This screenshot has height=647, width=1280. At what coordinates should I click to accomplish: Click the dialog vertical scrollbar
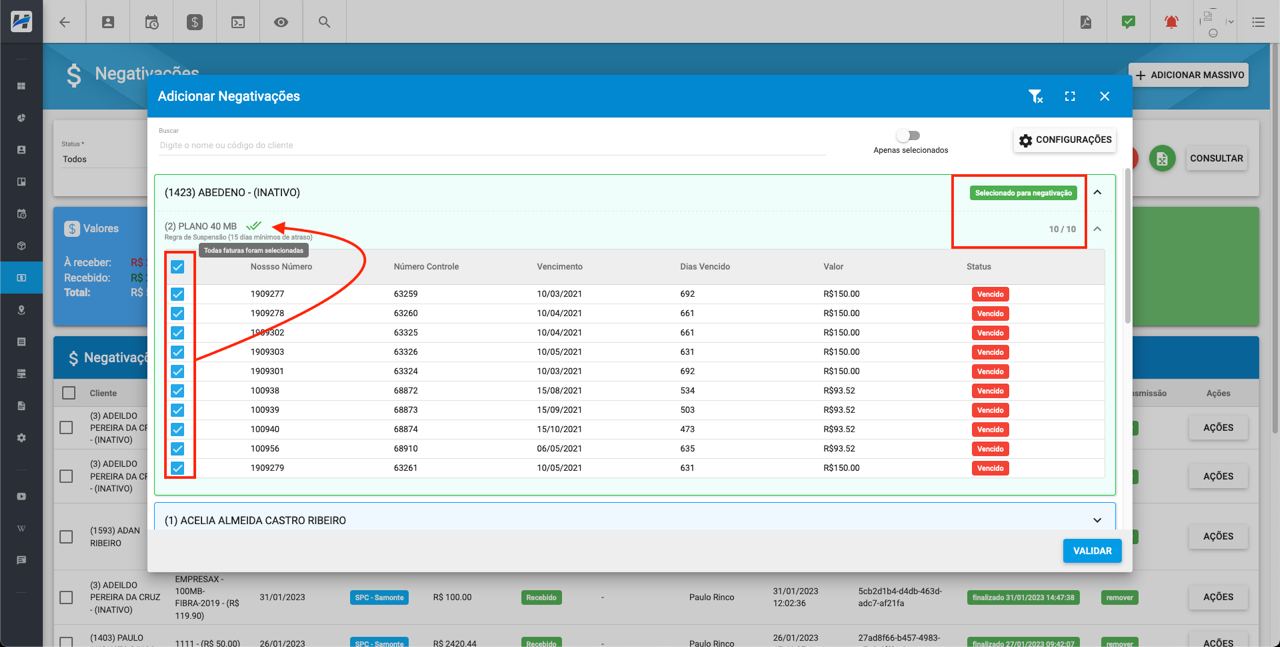(1128, 245)
